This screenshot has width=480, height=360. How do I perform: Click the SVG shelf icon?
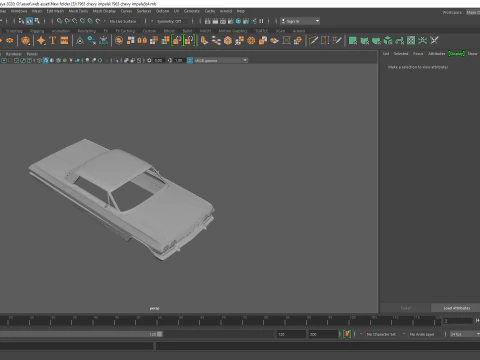64,41
